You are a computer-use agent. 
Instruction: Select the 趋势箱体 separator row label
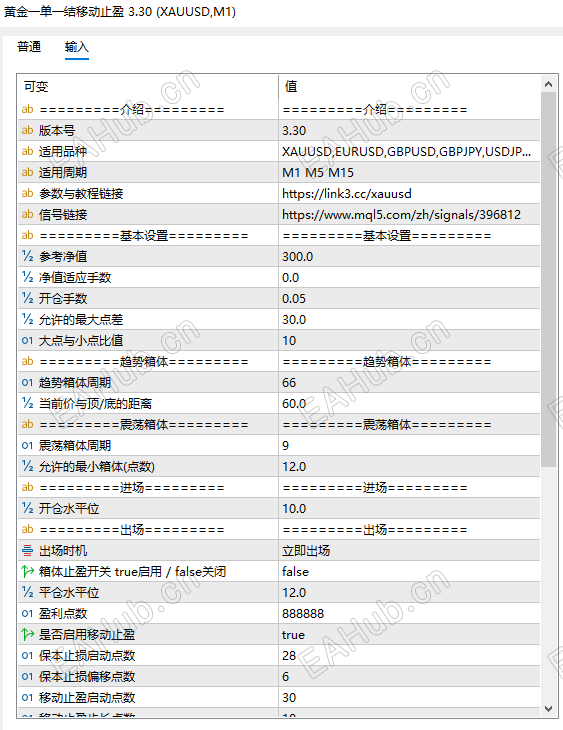pos(144,361)
